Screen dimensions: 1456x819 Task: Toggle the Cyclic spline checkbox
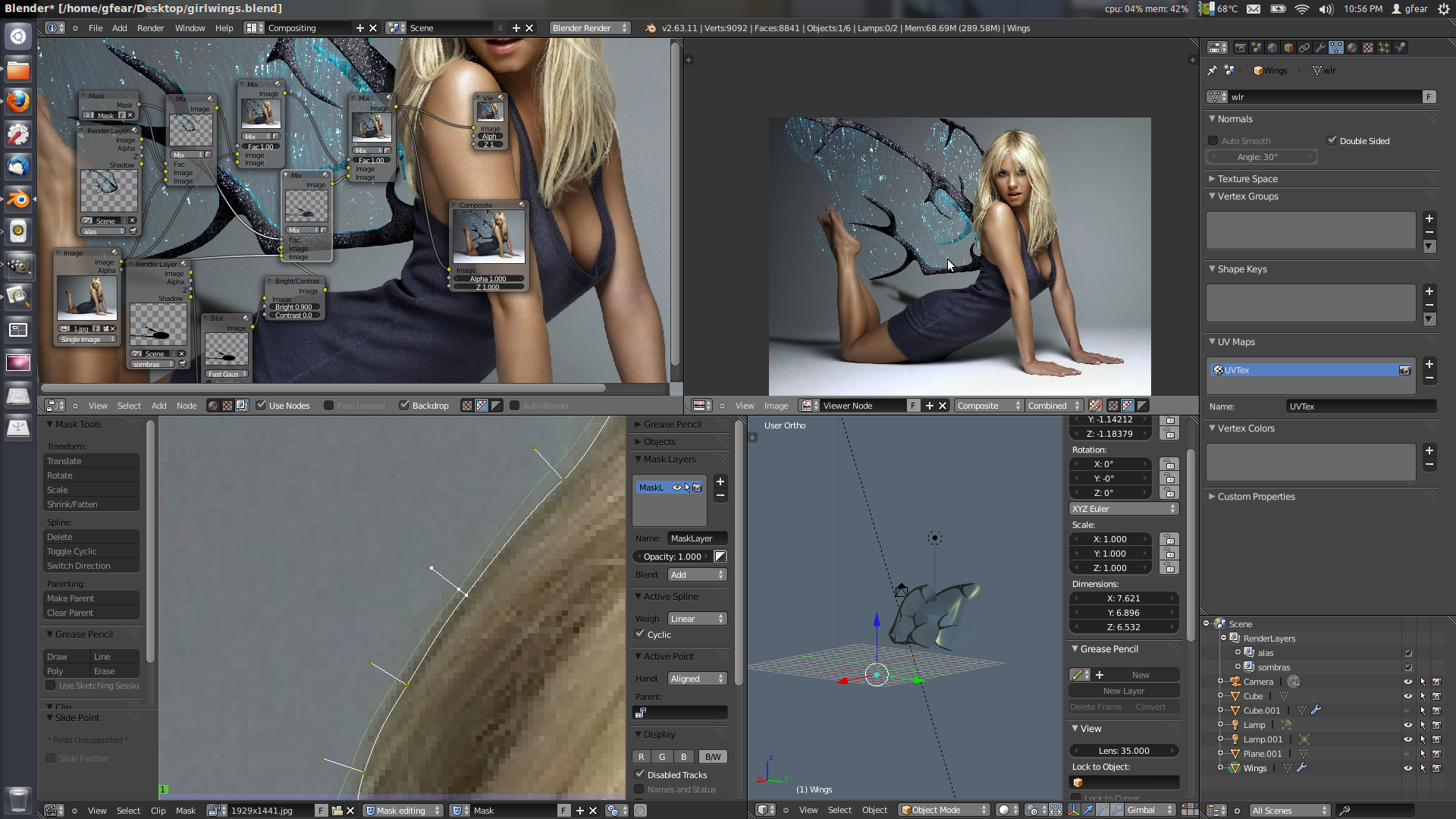pyautogui.click(x=640, y=635)
